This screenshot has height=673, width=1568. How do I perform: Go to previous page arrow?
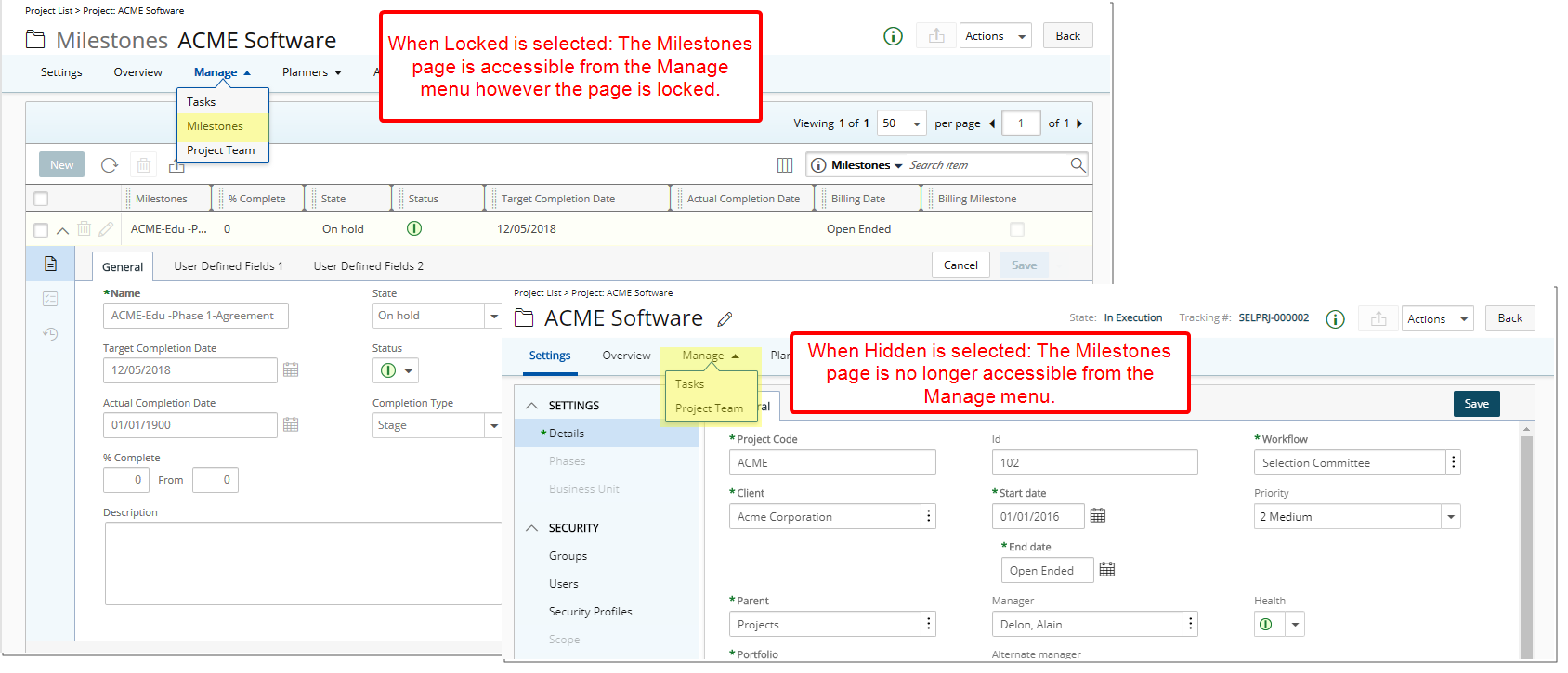pyautogui.click(x=992, y=123)
